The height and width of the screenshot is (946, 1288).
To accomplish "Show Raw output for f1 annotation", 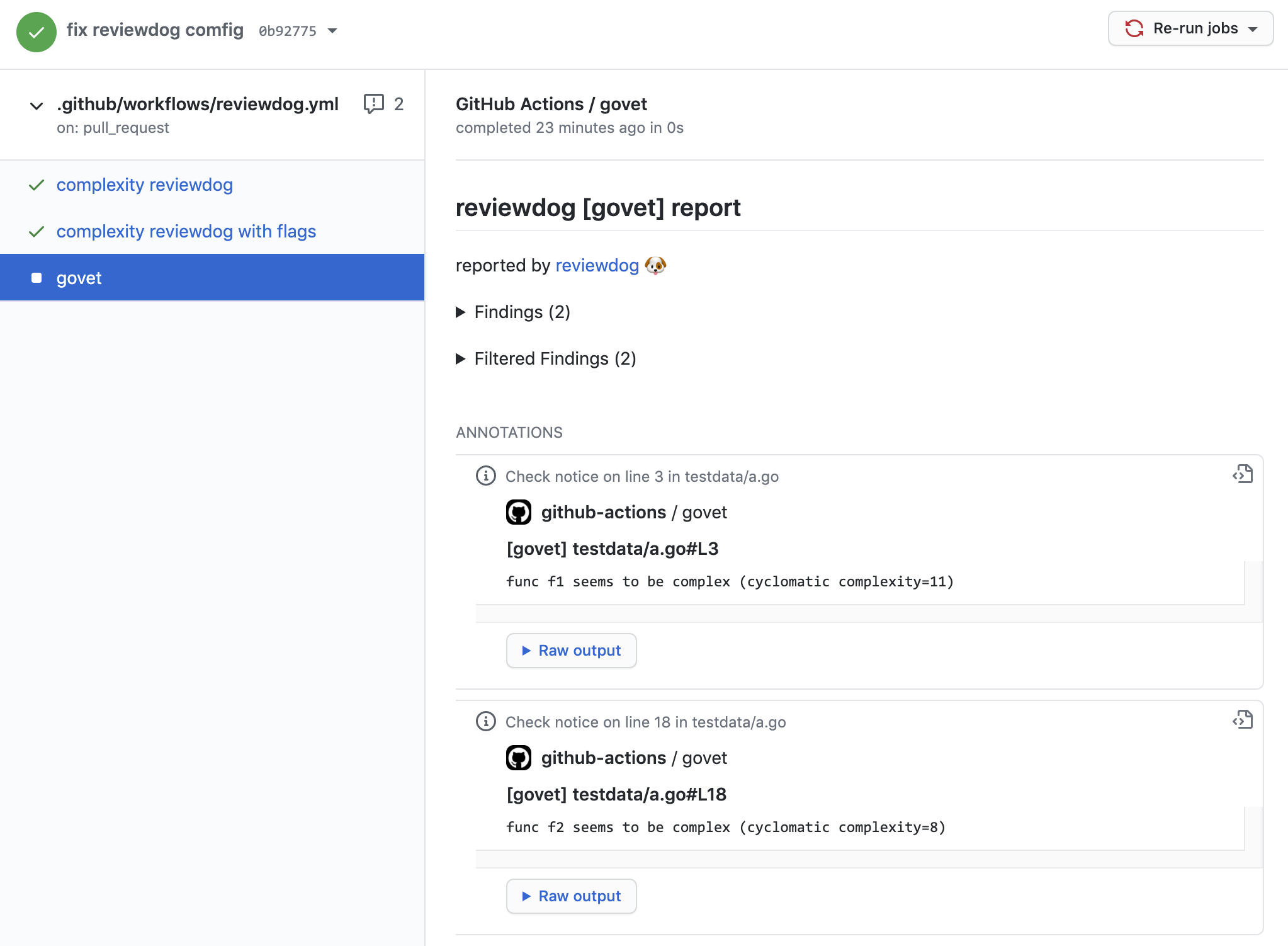I will (x=571, y=651).
